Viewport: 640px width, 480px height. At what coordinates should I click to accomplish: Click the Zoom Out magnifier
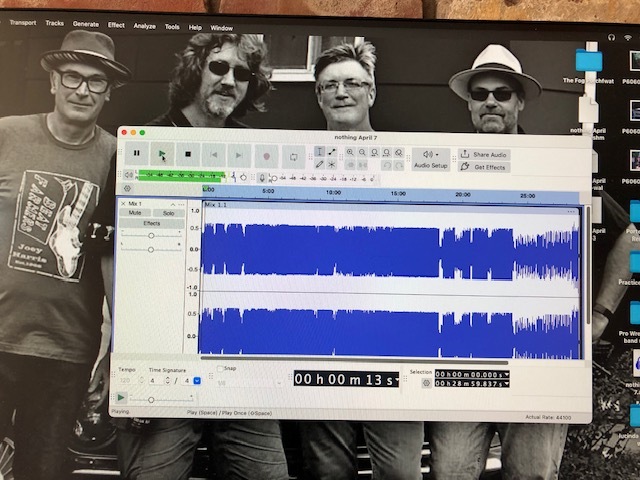click(362, 153)
